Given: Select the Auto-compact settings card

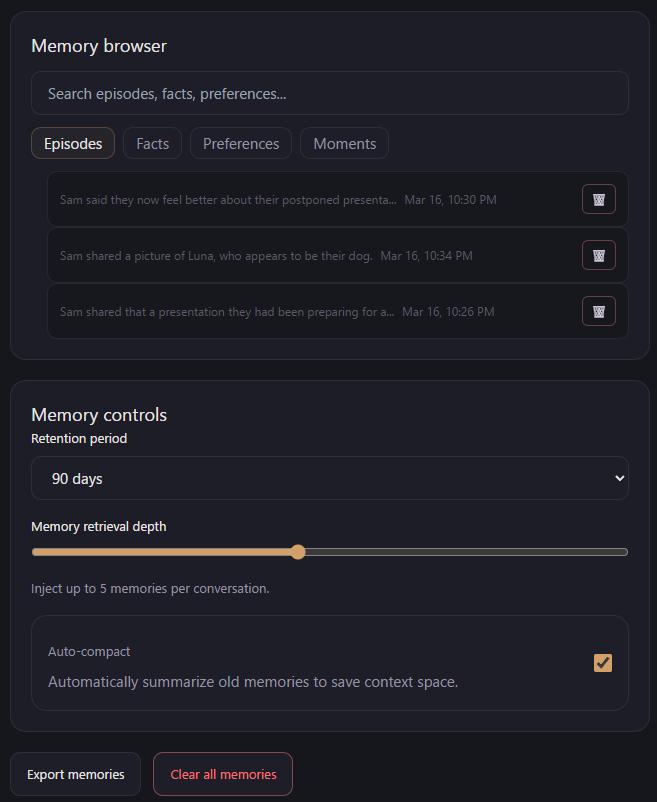Looking at the screenshot, I should [329, 663].
